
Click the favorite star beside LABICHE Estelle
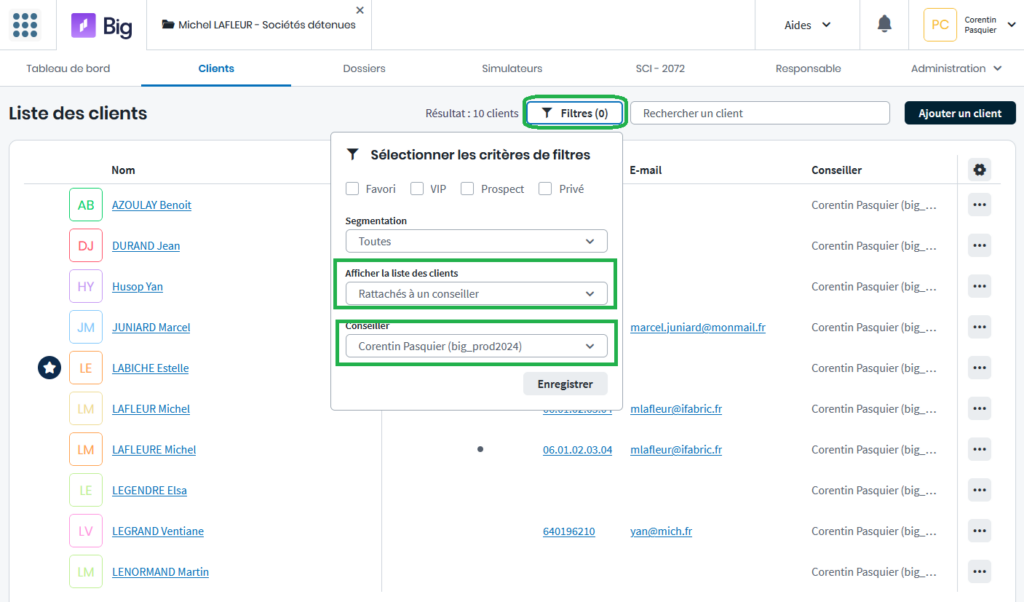(49, 368)
